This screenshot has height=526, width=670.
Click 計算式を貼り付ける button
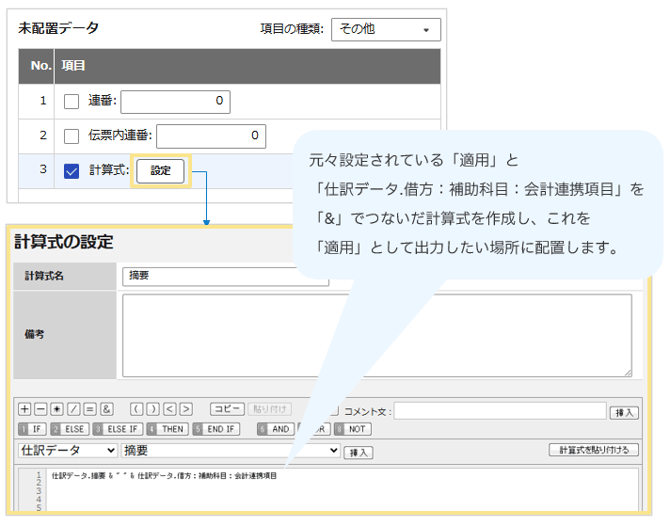pyautogui.click(x=594, y=450)
